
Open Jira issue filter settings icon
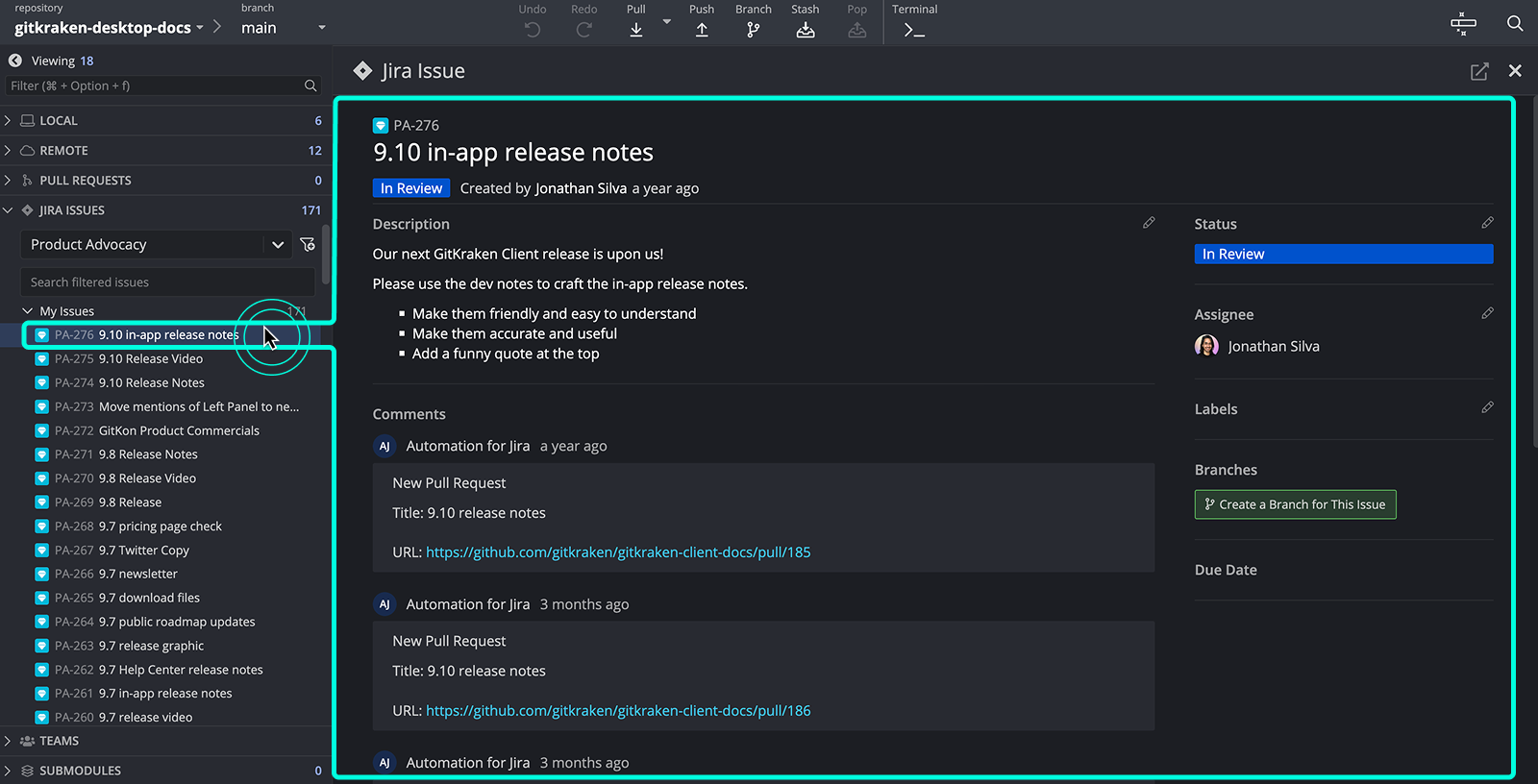tap(308, 244)
